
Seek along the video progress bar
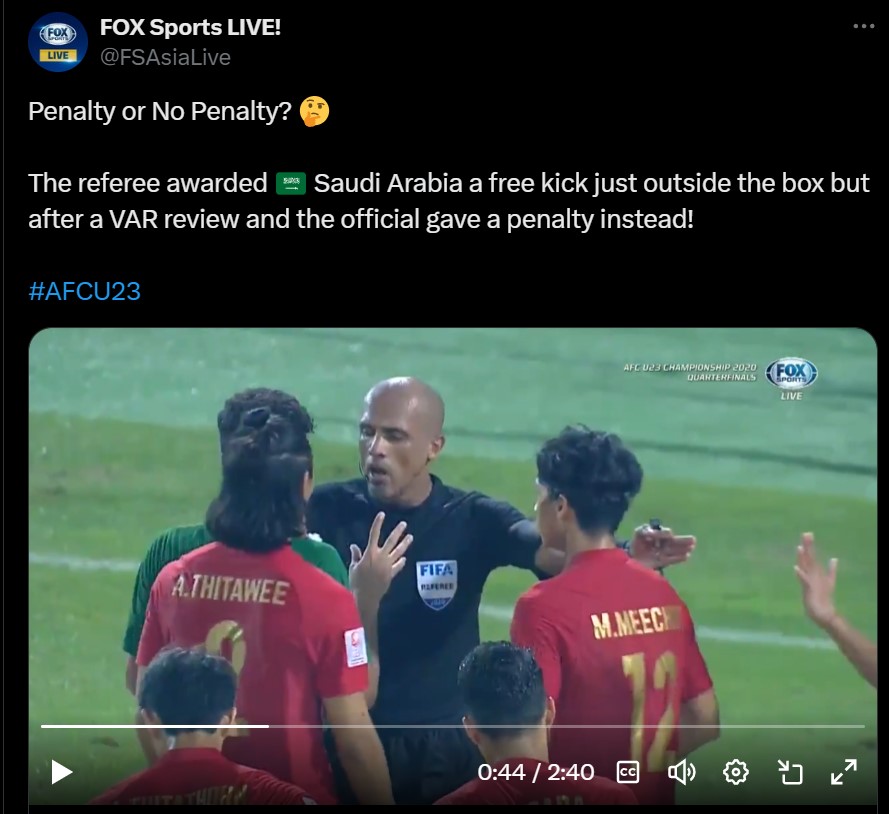point(452,726)
